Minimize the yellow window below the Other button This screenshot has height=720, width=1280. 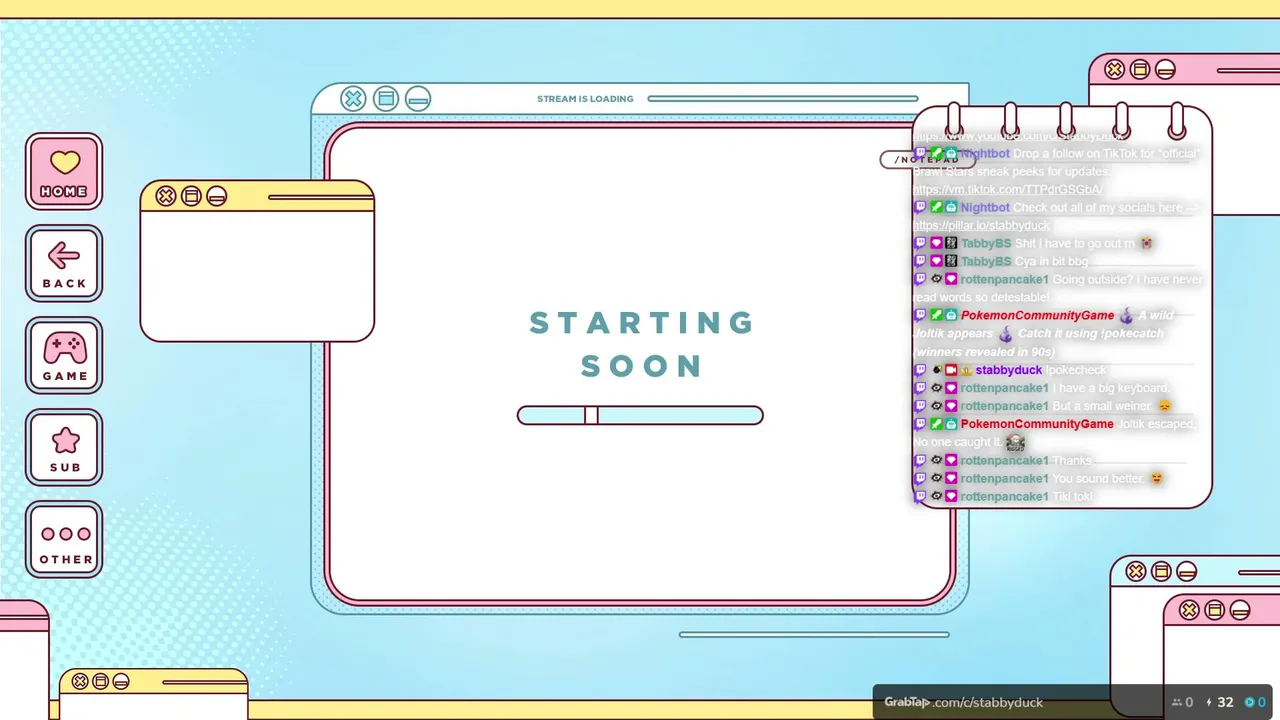click(x=121, y=682)
